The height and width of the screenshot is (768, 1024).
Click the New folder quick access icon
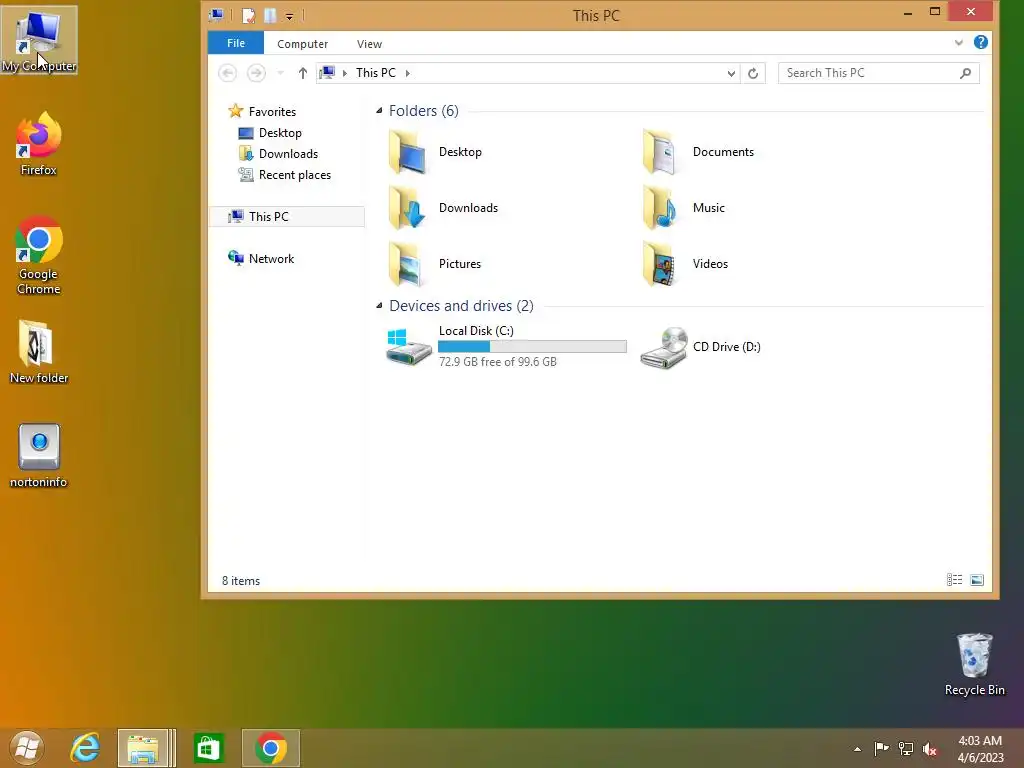tap(270, 15)
